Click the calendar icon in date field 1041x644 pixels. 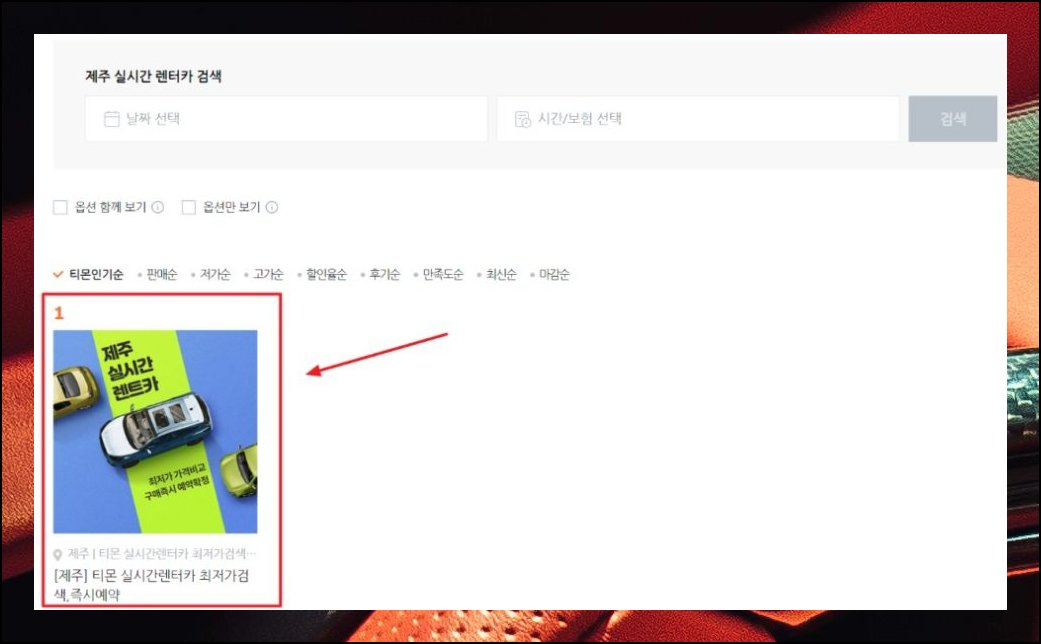coord(112,119)
